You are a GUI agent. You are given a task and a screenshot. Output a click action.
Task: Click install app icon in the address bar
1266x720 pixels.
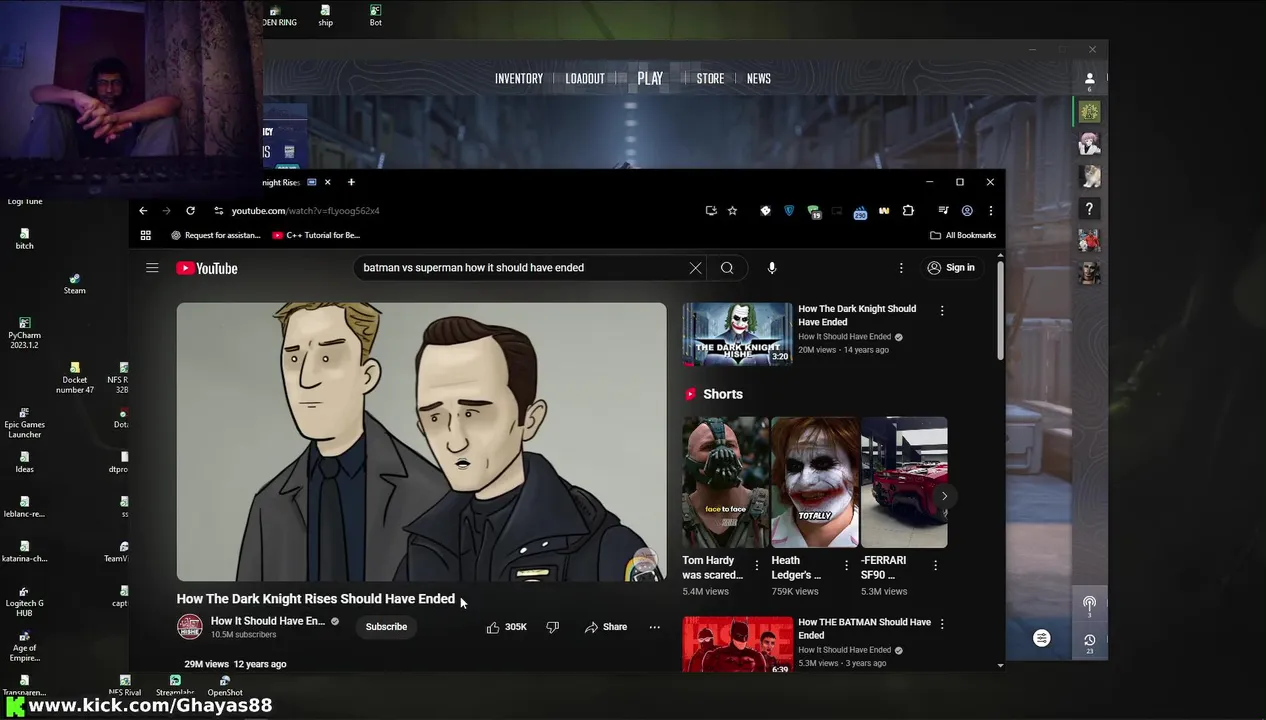point(711,211)
